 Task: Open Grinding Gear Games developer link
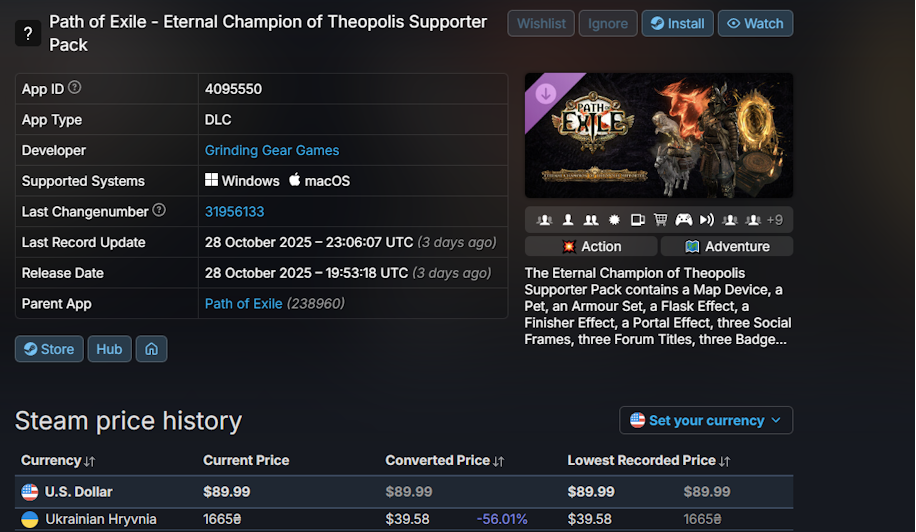(x=272, y=151)
